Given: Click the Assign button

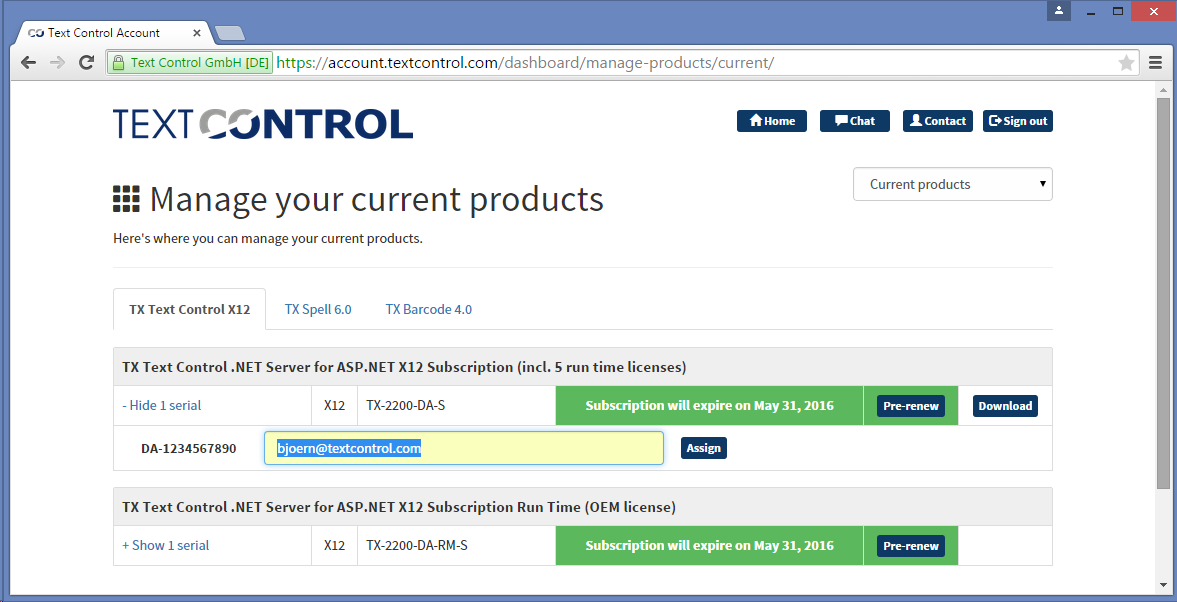Looking at the screenshot, I should 703,448.
